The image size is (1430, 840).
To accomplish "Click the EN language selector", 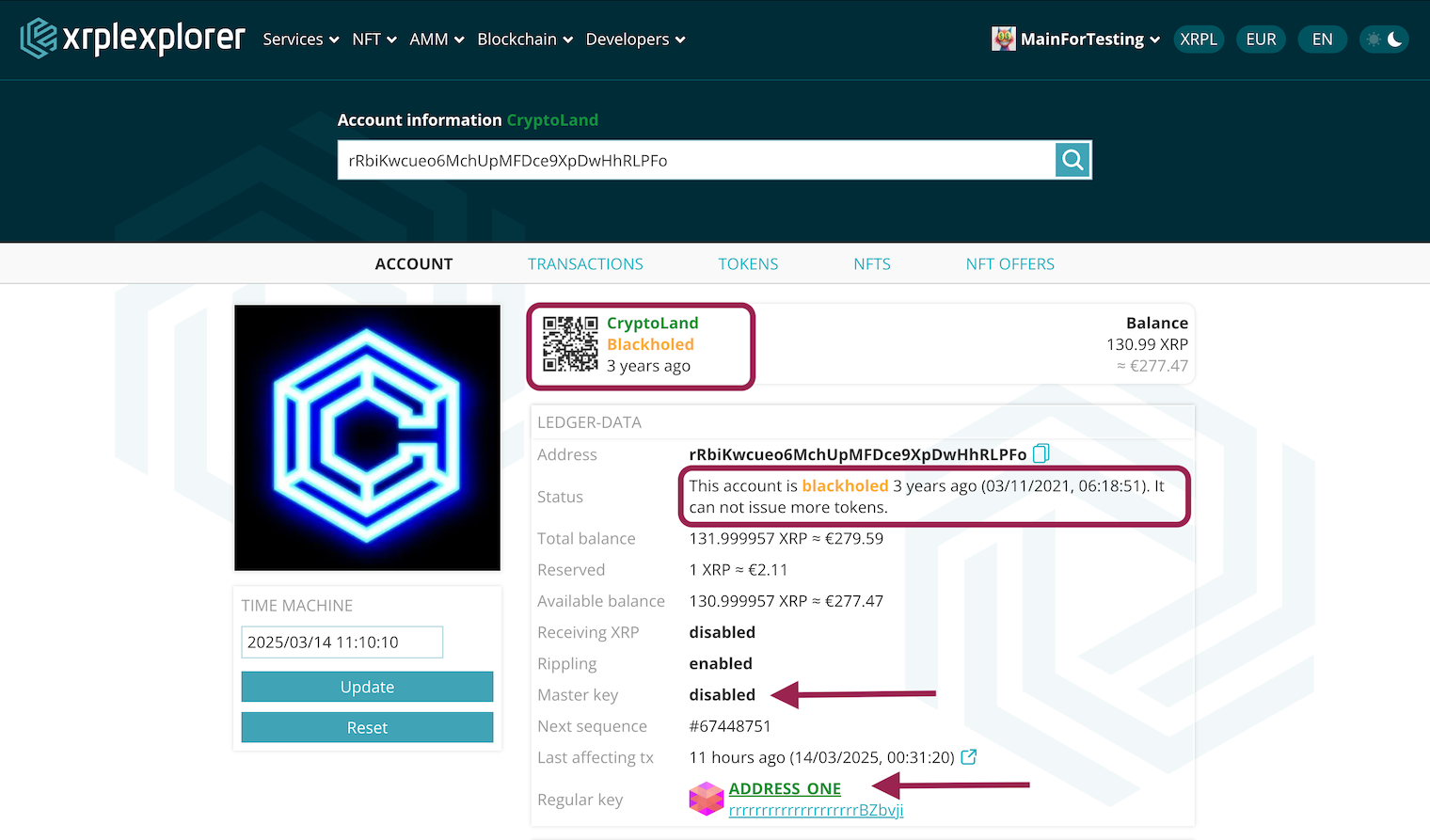I will [1322, 39].
